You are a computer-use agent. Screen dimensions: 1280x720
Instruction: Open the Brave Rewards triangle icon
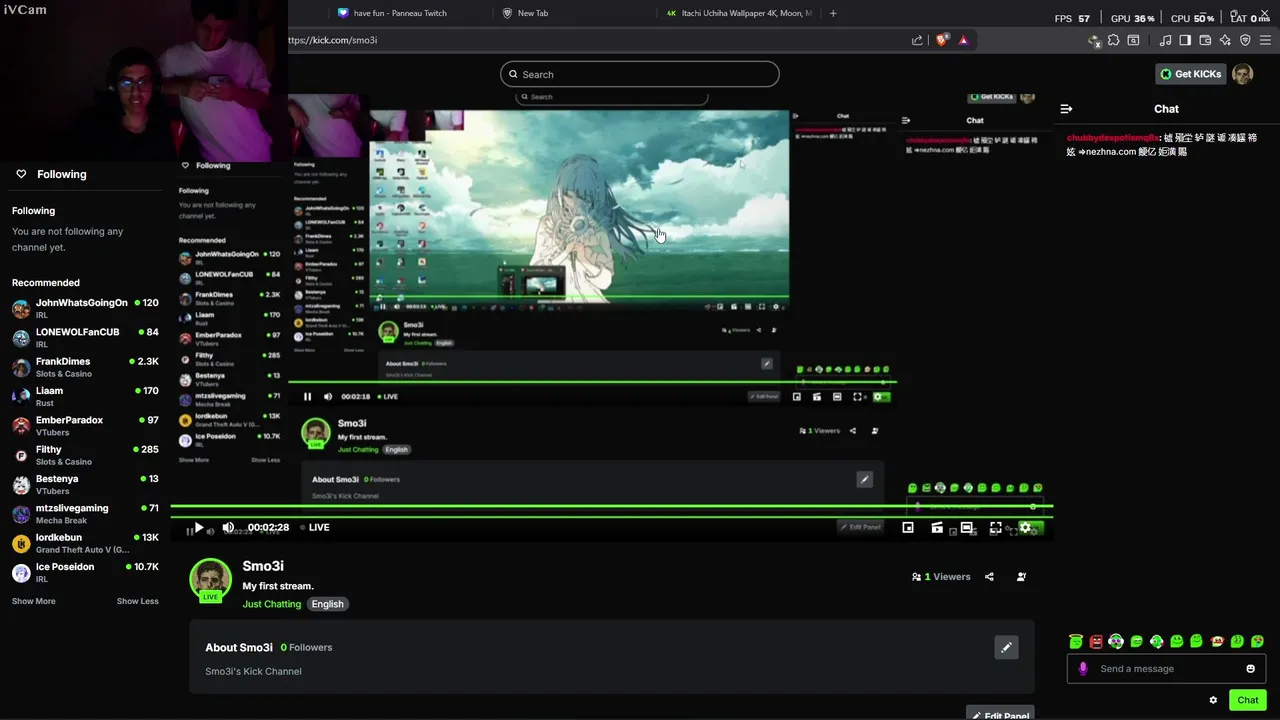tap(963, 40)
